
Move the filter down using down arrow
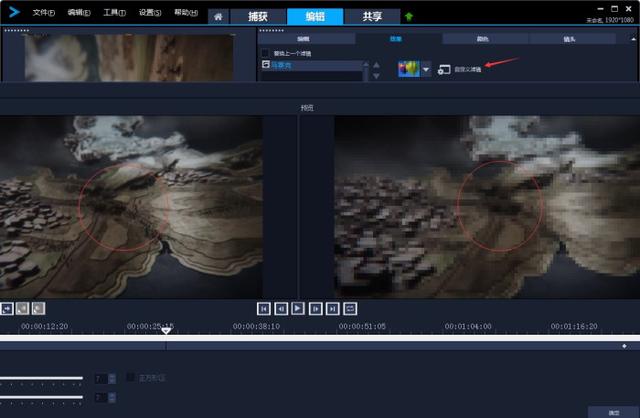coord(376,76)
